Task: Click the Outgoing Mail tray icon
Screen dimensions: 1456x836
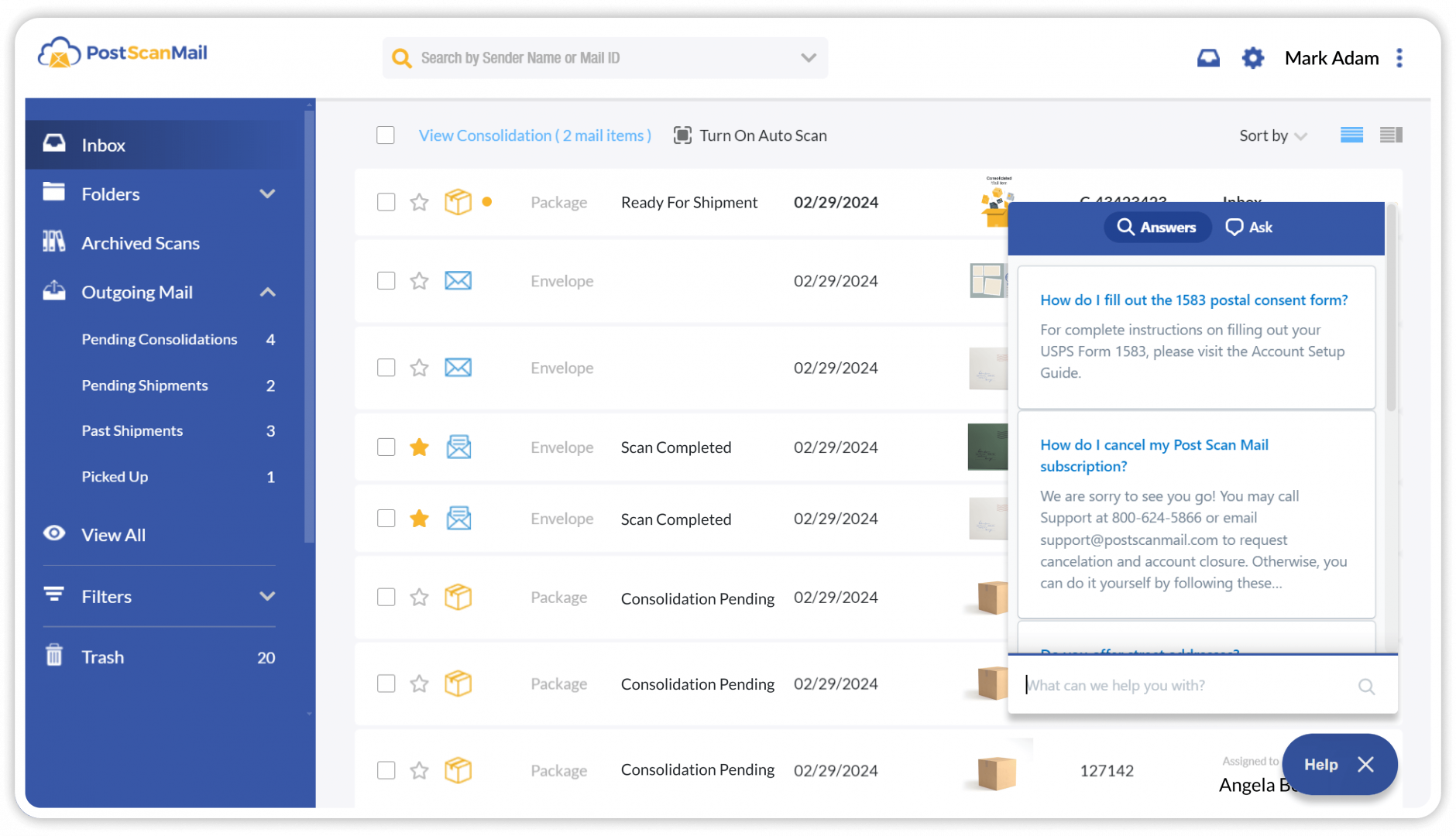Action: click(x=53, y=292)
